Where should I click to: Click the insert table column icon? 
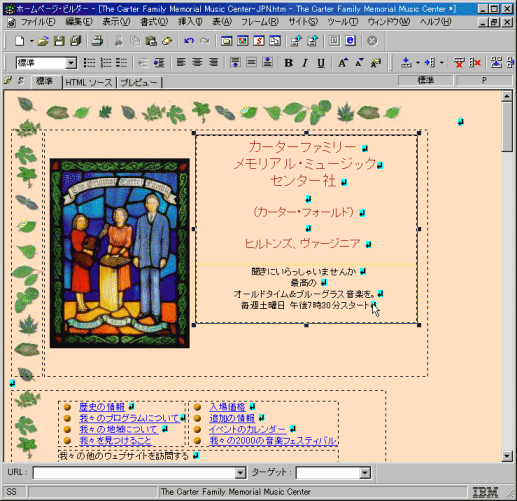tap(430, 62)
